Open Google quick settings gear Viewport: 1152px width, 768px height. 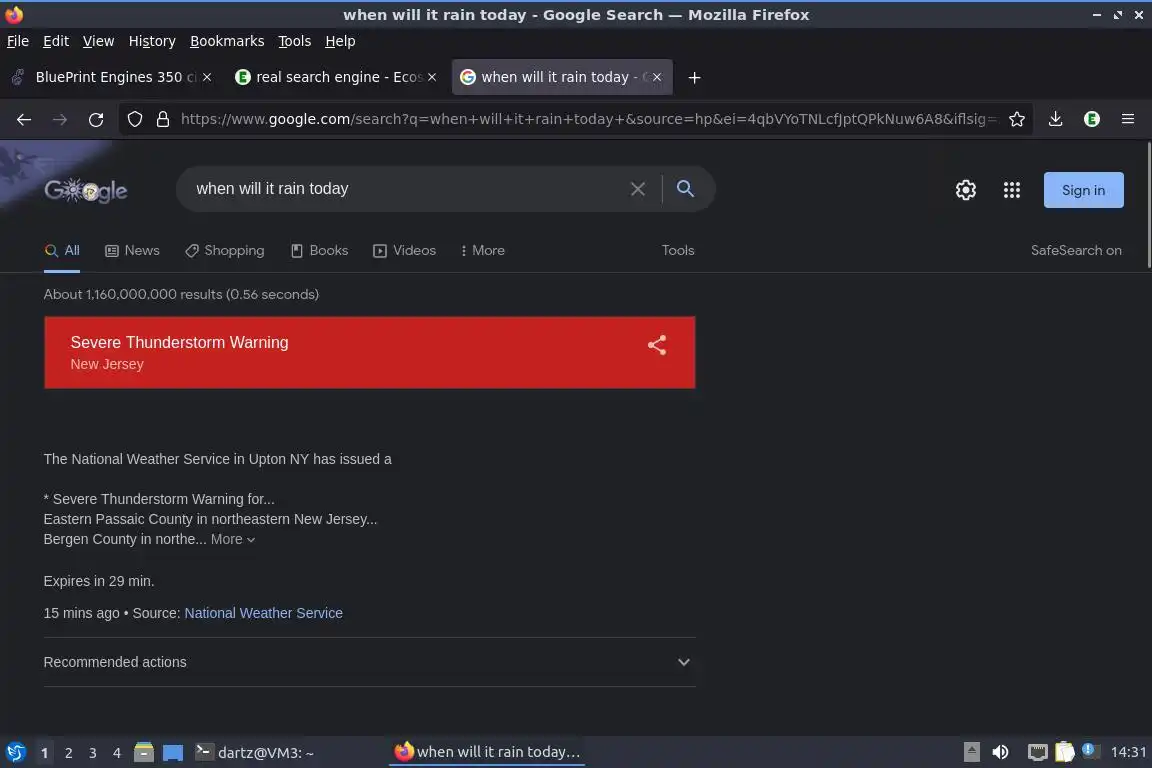pos(965,190)
